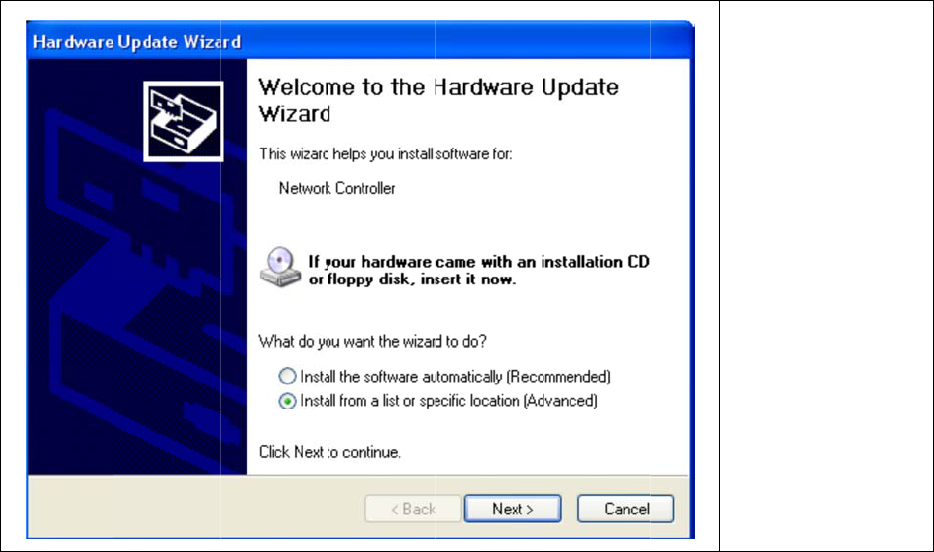Click the white space below Network Controller
This screenshot has height=552, width=934.
point(468,222)
